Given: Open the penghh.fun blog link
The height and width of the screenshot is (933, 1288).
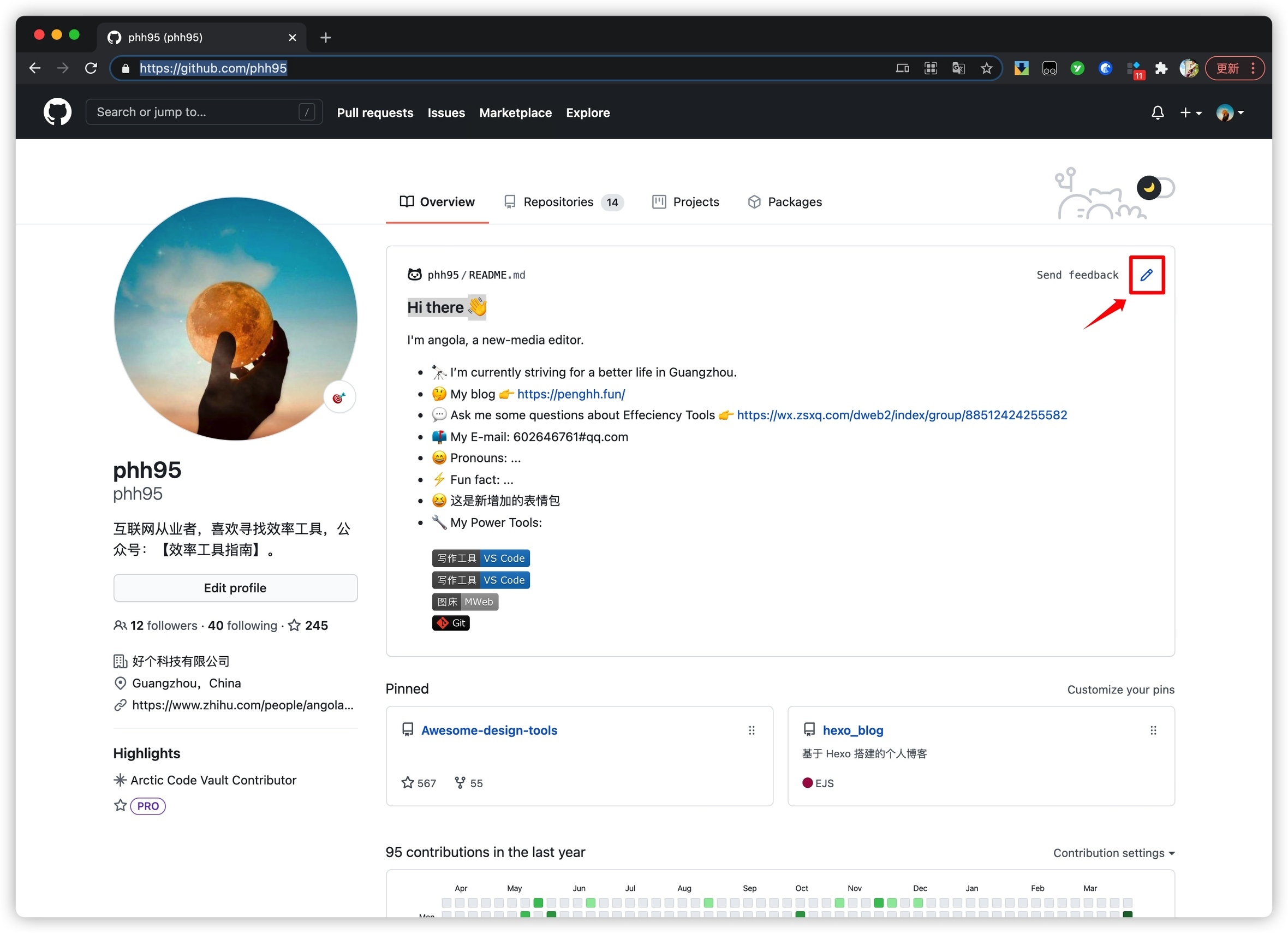Looking at the screenshot, I should click(x=571, y=394).
